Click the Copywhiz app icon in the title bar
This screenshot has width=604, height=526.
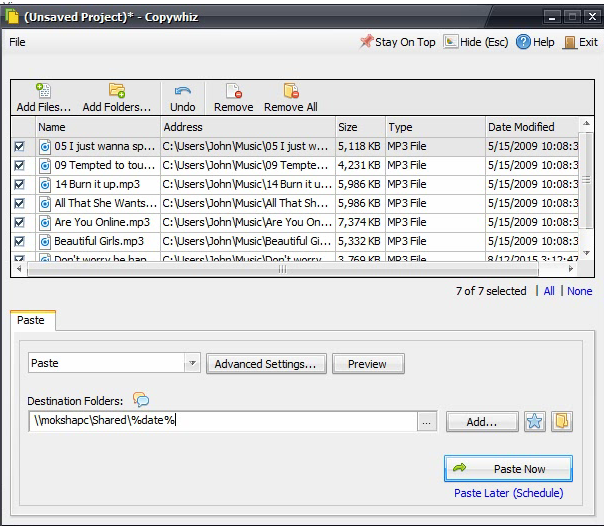(x=12, y=17)
